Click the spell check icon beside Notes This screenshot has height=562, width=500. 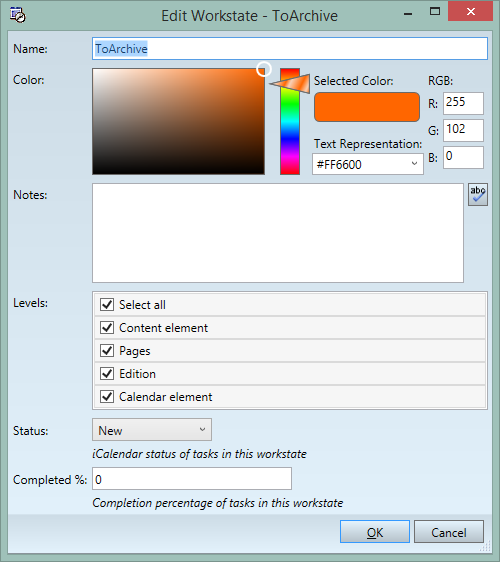point(477,195)
